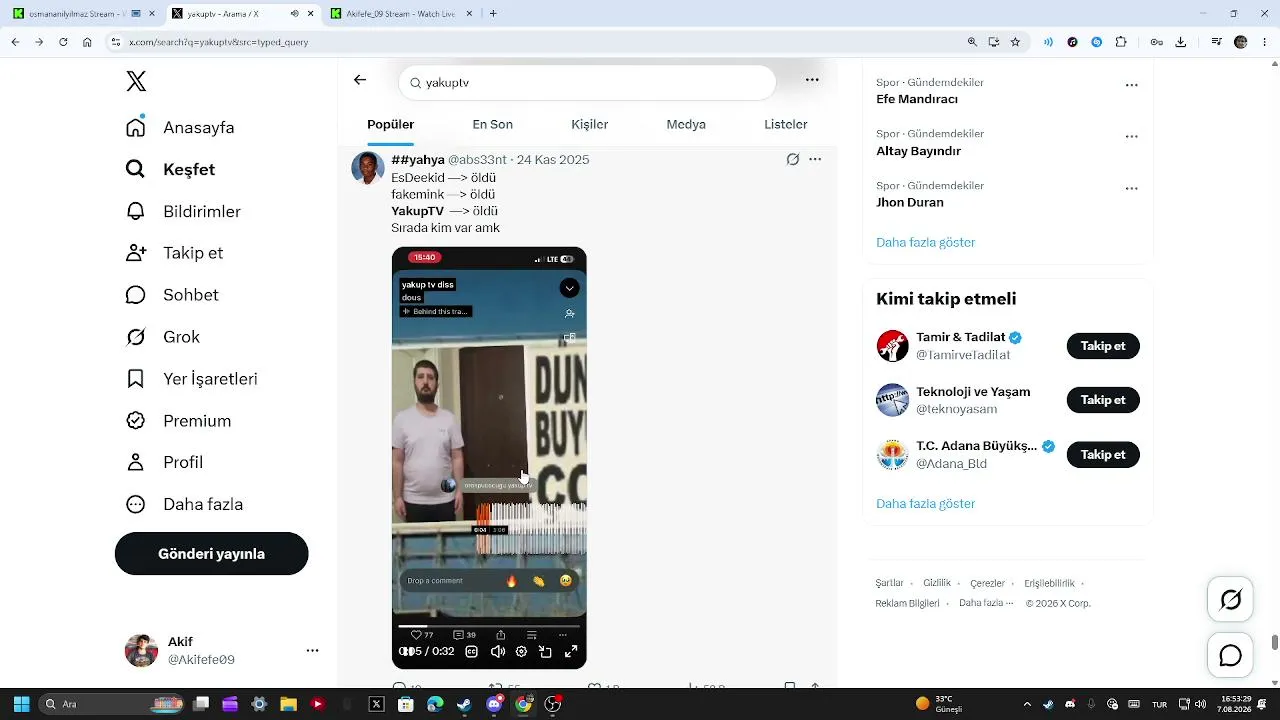1280x720 pixels.
Task: Open the ##yahya profile avatar
Action: [368, 168]
